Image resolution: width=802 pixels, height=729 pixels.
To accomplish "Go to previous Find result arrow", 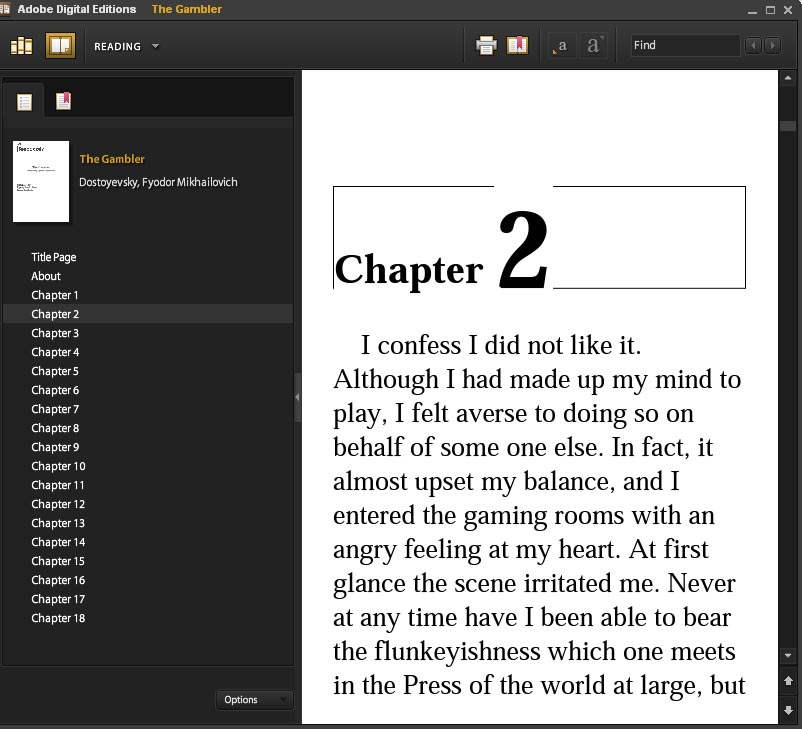I will click(753, 46).
